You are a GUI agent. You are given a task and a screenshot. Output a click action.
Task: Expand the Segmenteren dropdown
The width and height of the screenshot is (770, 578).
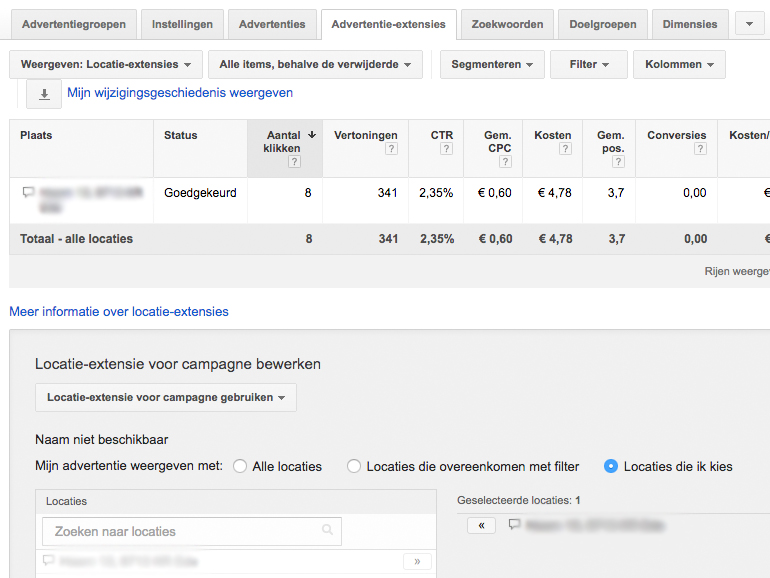(492, 64)
